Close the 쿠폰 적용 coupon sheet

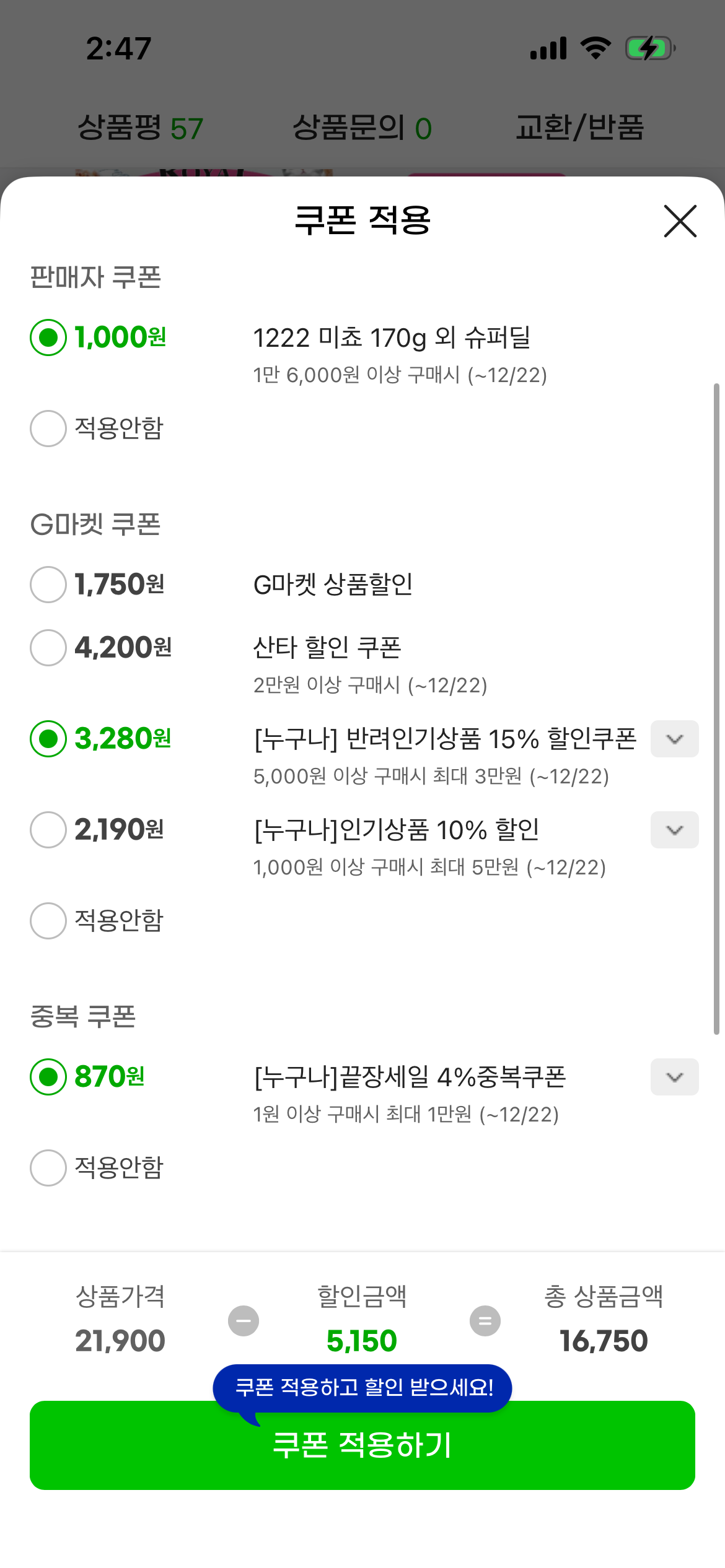[680, 221]
